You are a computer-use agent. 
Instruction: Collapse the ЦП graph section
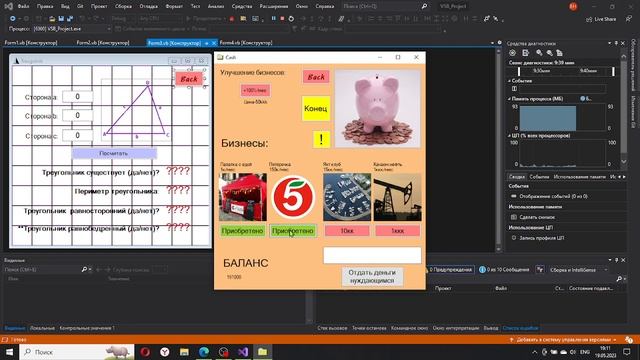509,136
